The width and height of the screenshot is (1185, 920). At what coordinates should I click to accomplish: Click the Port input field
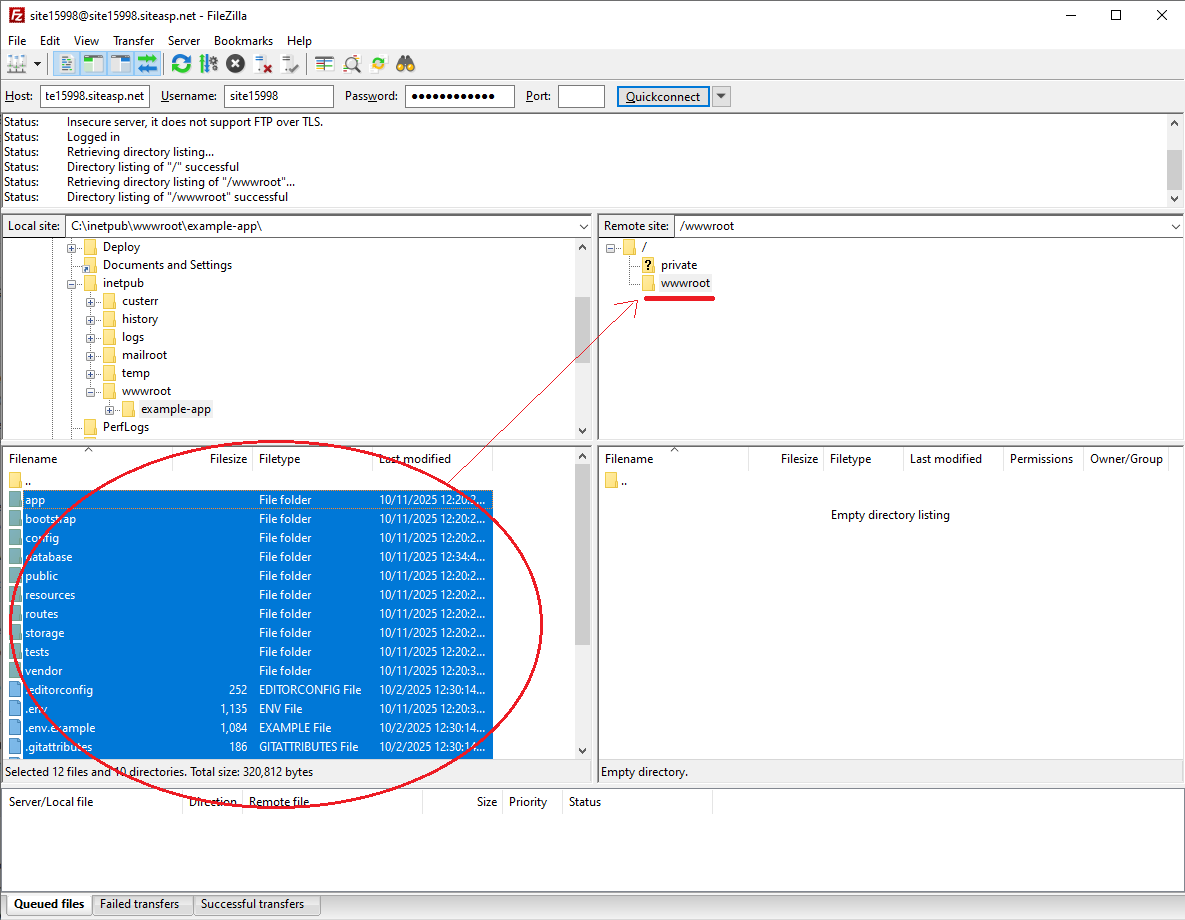581,96
